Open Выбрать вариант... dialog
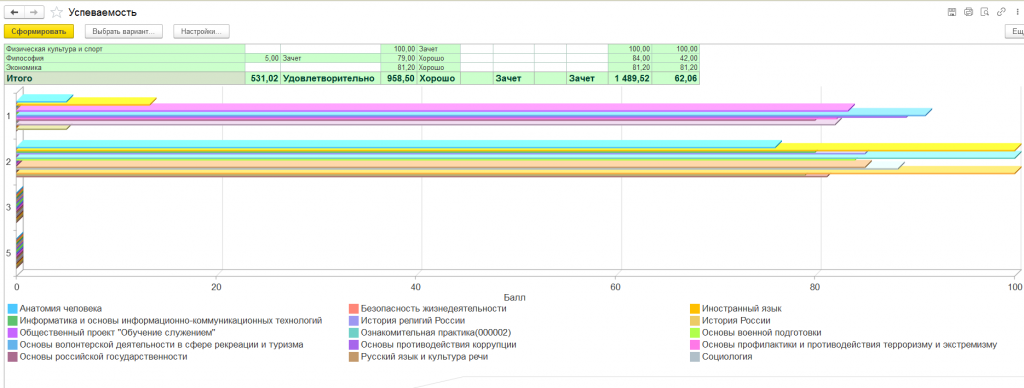The image size is (1024, 388). (123, 31)
